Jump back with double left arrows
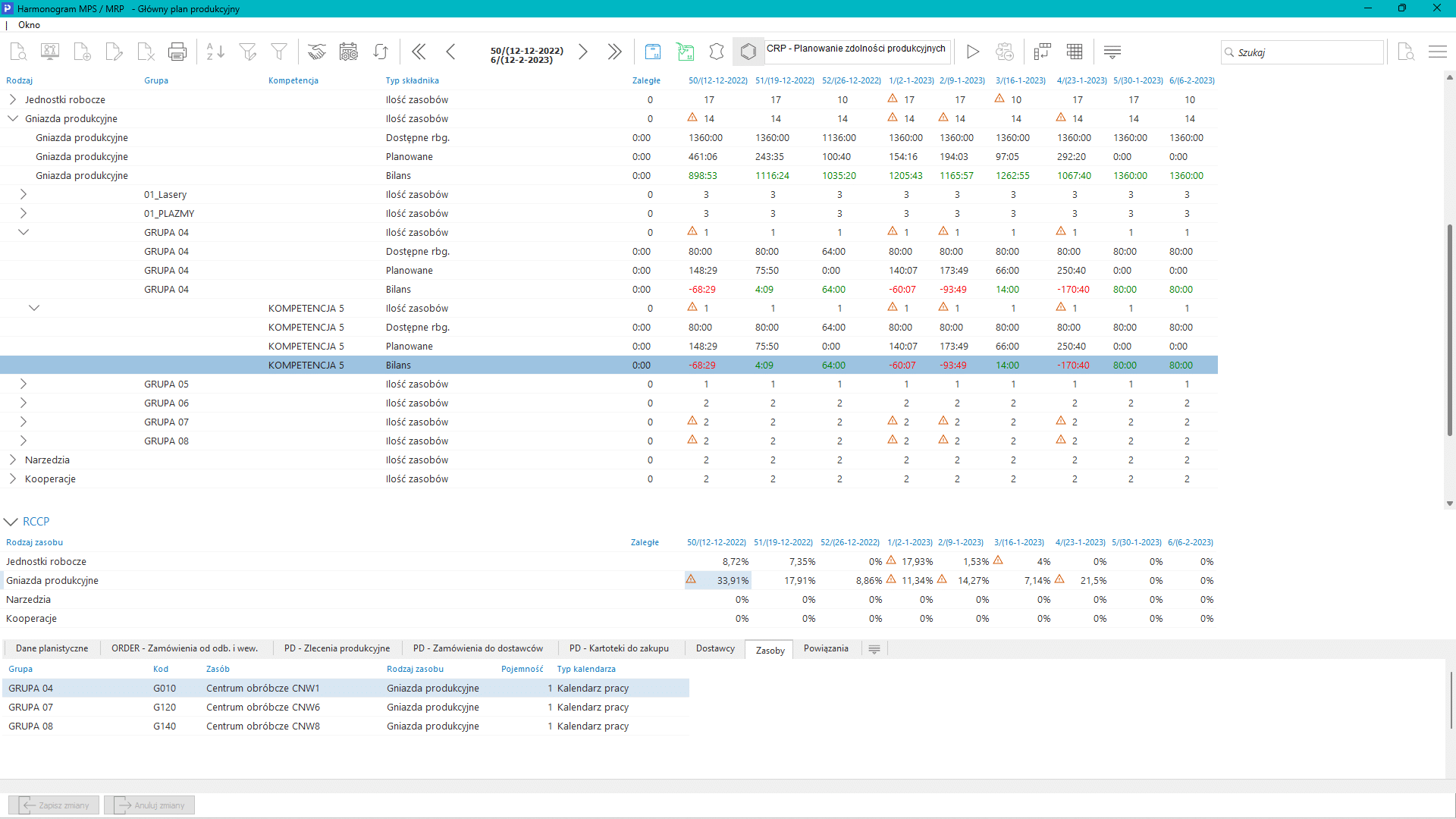 (x=419, y=52)
